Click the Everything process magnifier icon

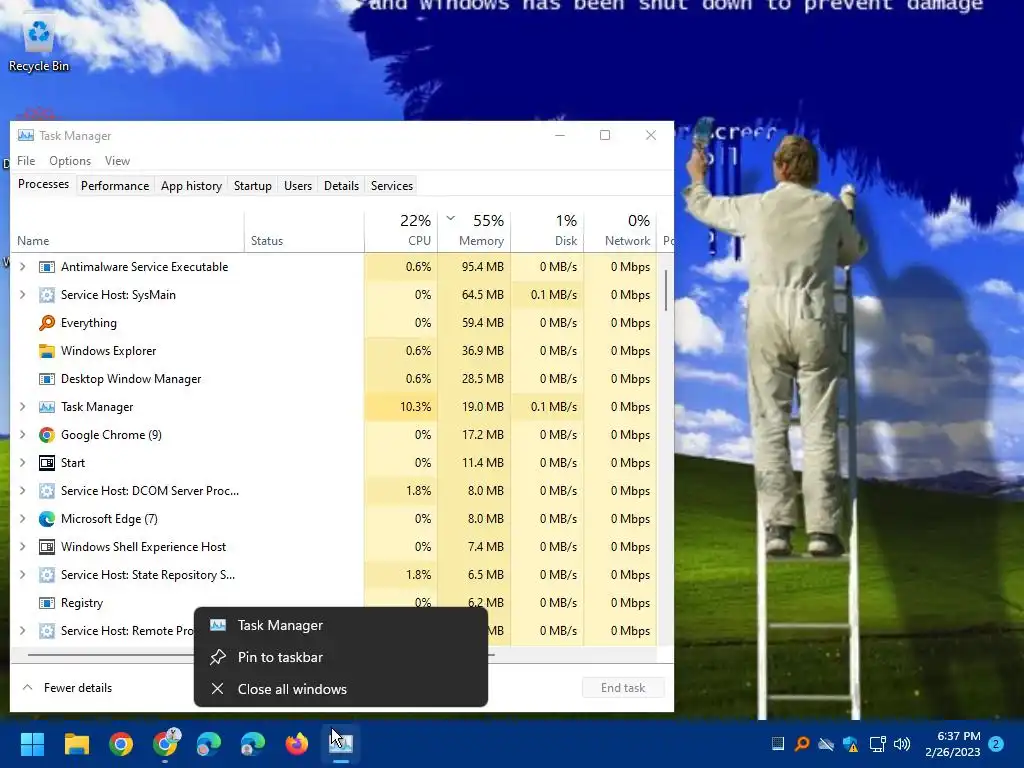(46, 323)
